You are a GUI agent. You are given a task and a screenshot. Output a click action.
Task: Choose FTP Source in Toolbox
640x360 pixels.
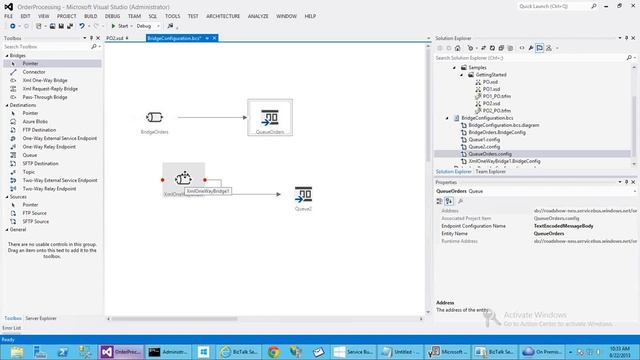tap(34, 213)
